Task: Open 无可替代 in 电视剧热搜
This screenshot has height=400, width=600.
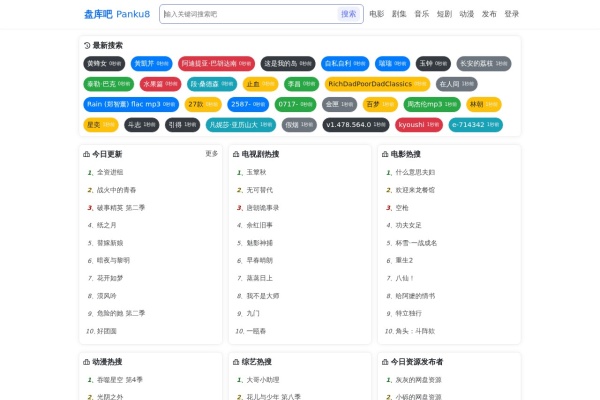Action: [259, 190]
